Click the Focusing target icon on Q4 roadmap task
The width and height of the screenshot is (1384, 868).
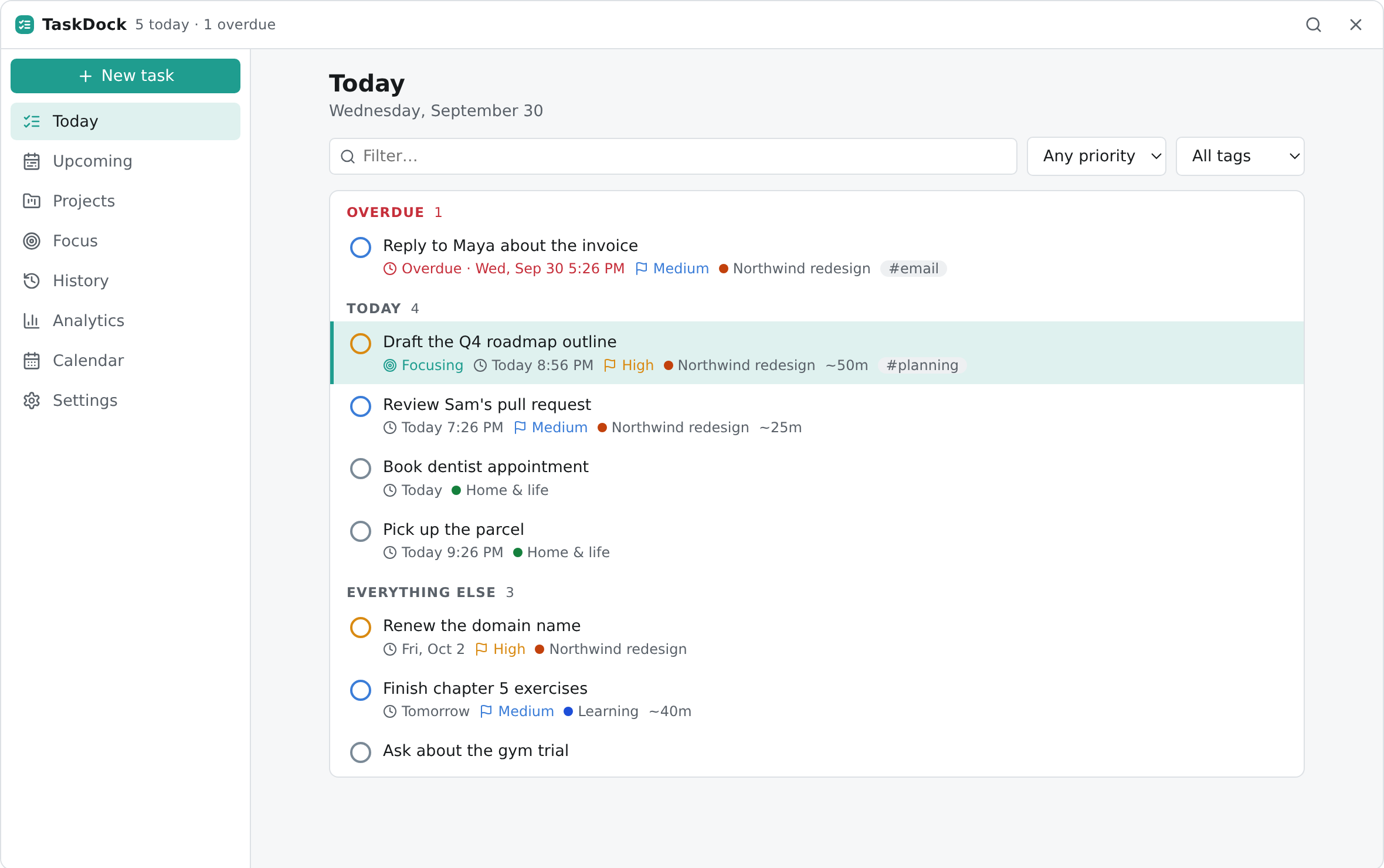[390, 365]
